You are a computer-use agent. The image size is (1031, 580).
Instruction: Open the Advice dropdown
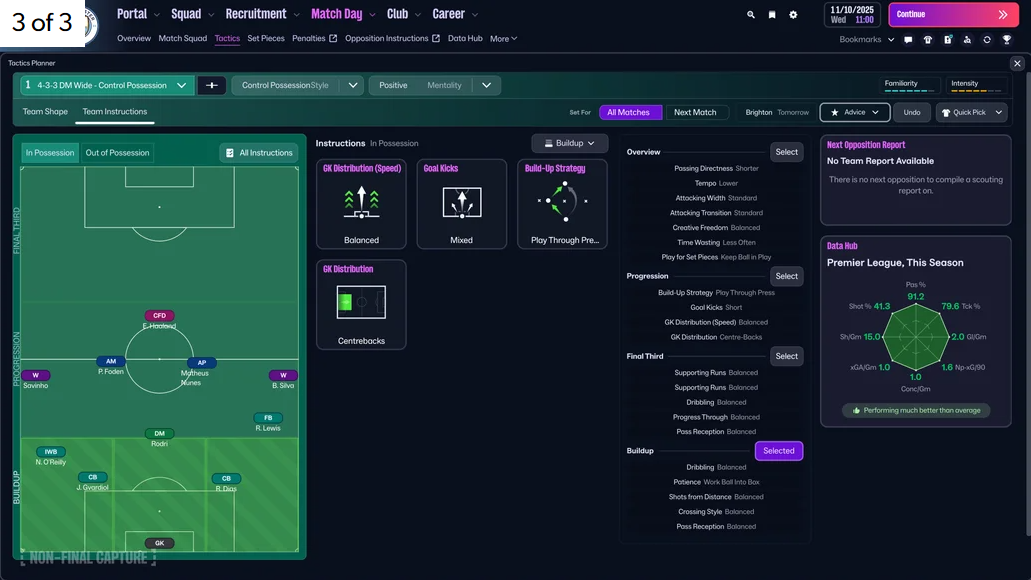click(855, 112)
